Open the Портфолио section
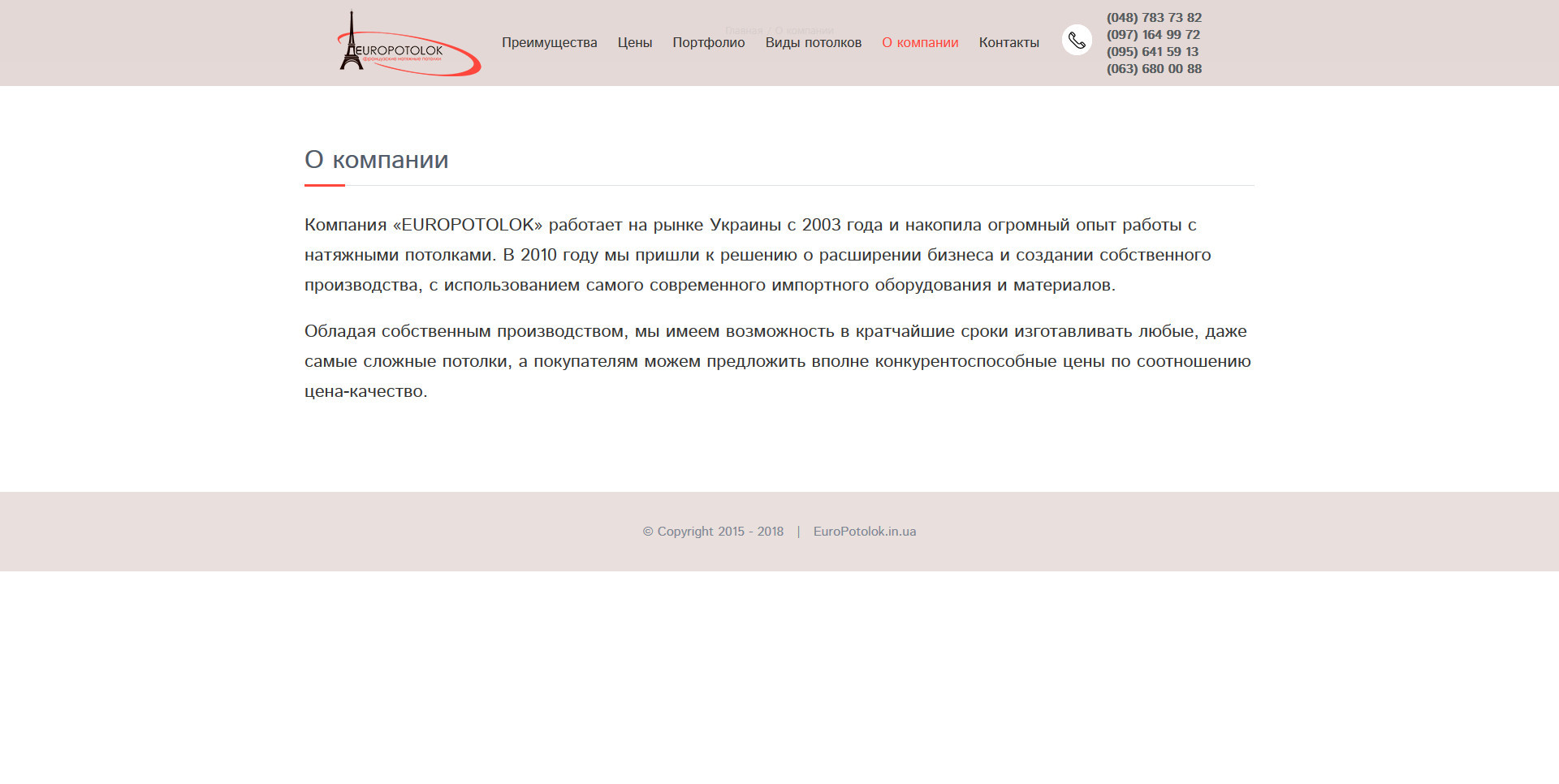The image size is (1559, 784). tap(708, 43)
